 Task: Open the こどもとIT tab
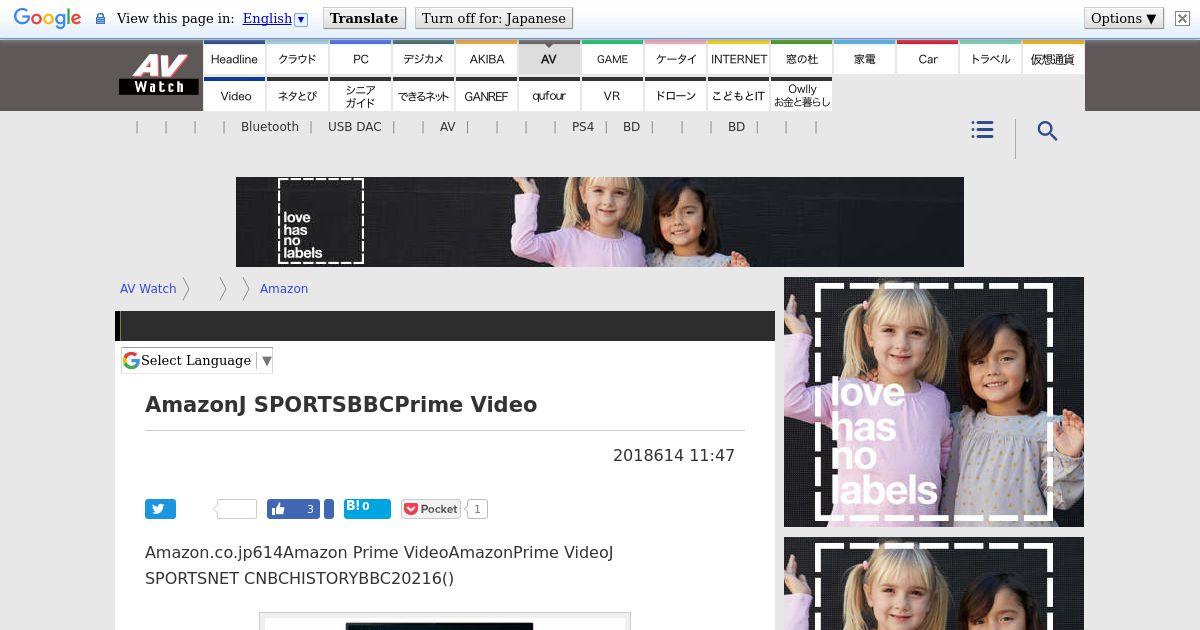[x=739, y=95]
